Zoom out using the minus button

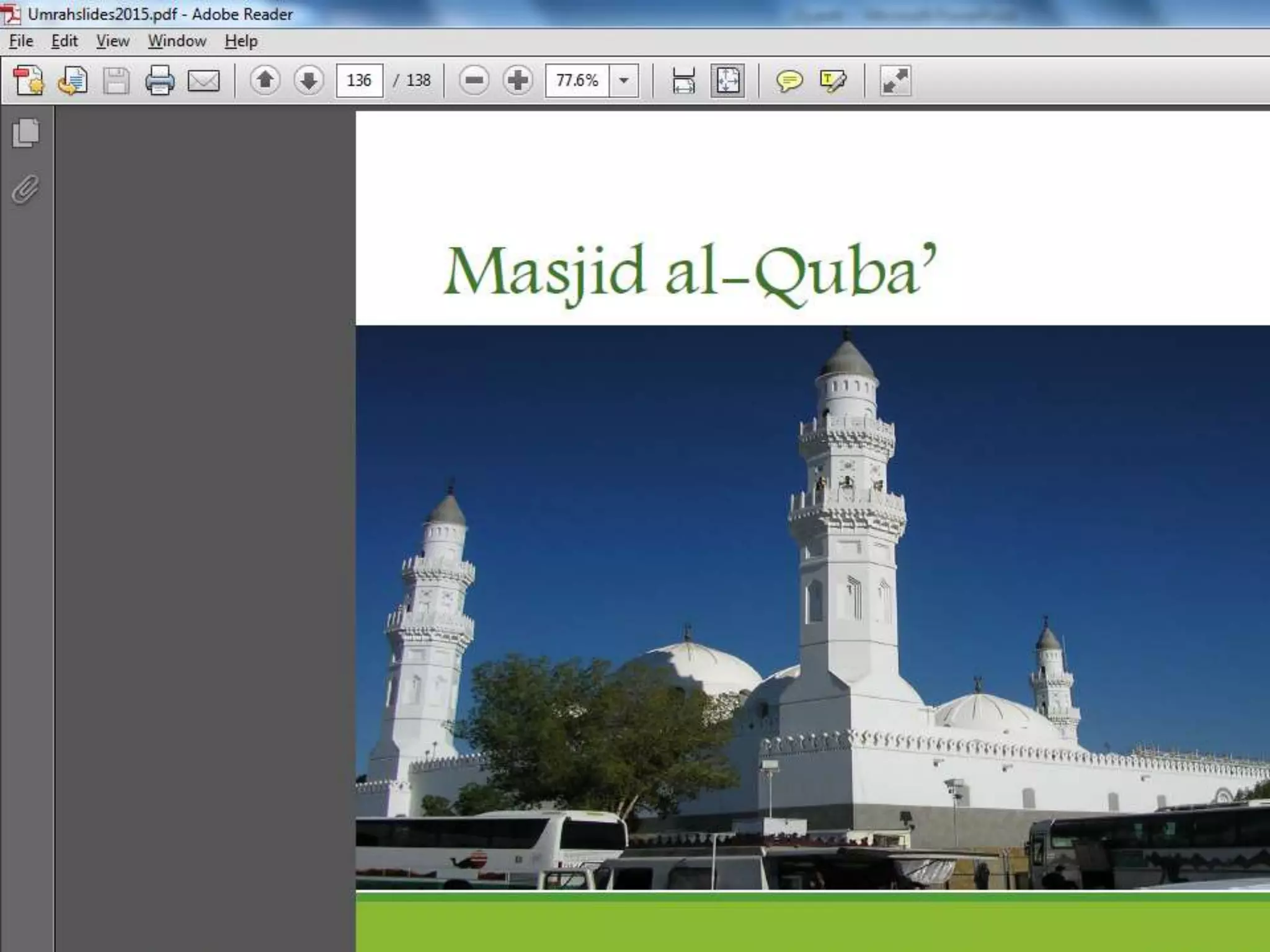click(x=474, y=81)
